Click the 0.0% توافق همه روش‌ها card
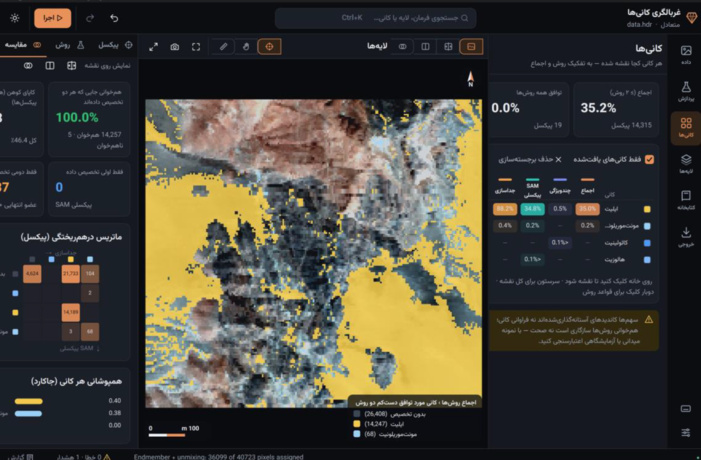Viewport: 701px width, 460px height. coord(529,109)
